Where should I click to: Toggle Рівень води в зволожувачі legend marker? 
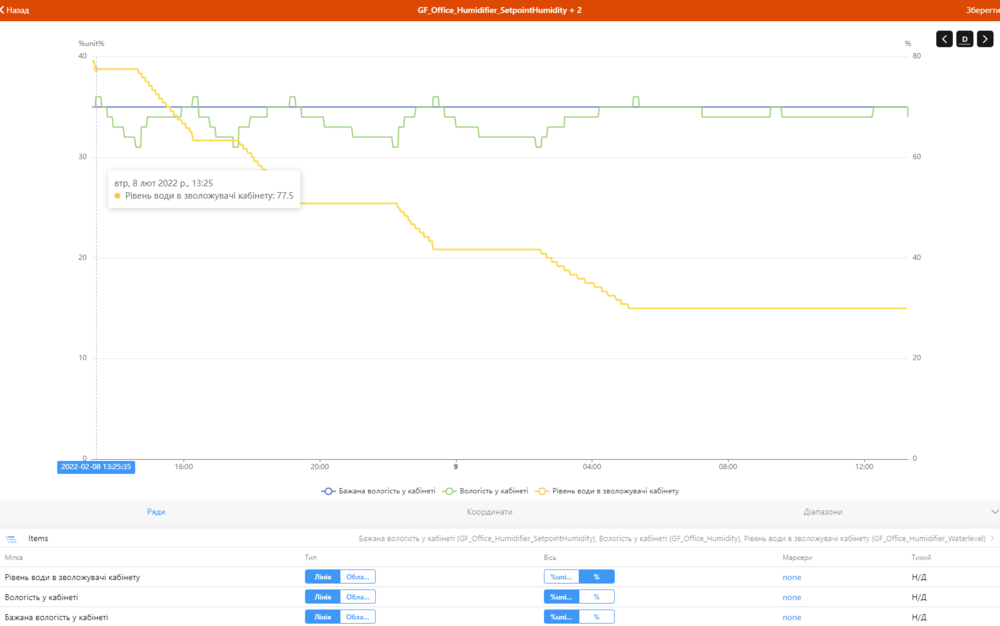(x=542, y=491)
